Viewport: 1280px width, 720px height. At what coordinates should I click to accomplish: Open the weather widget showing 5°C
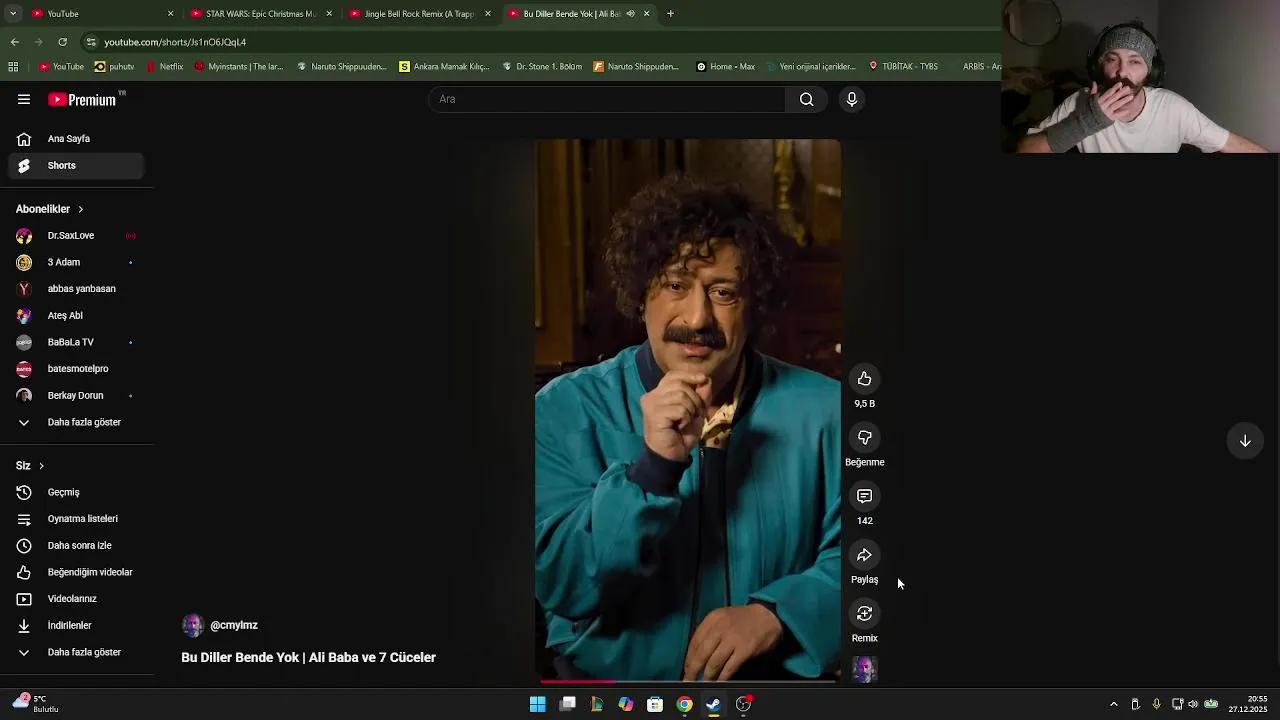tap(36, 704)
